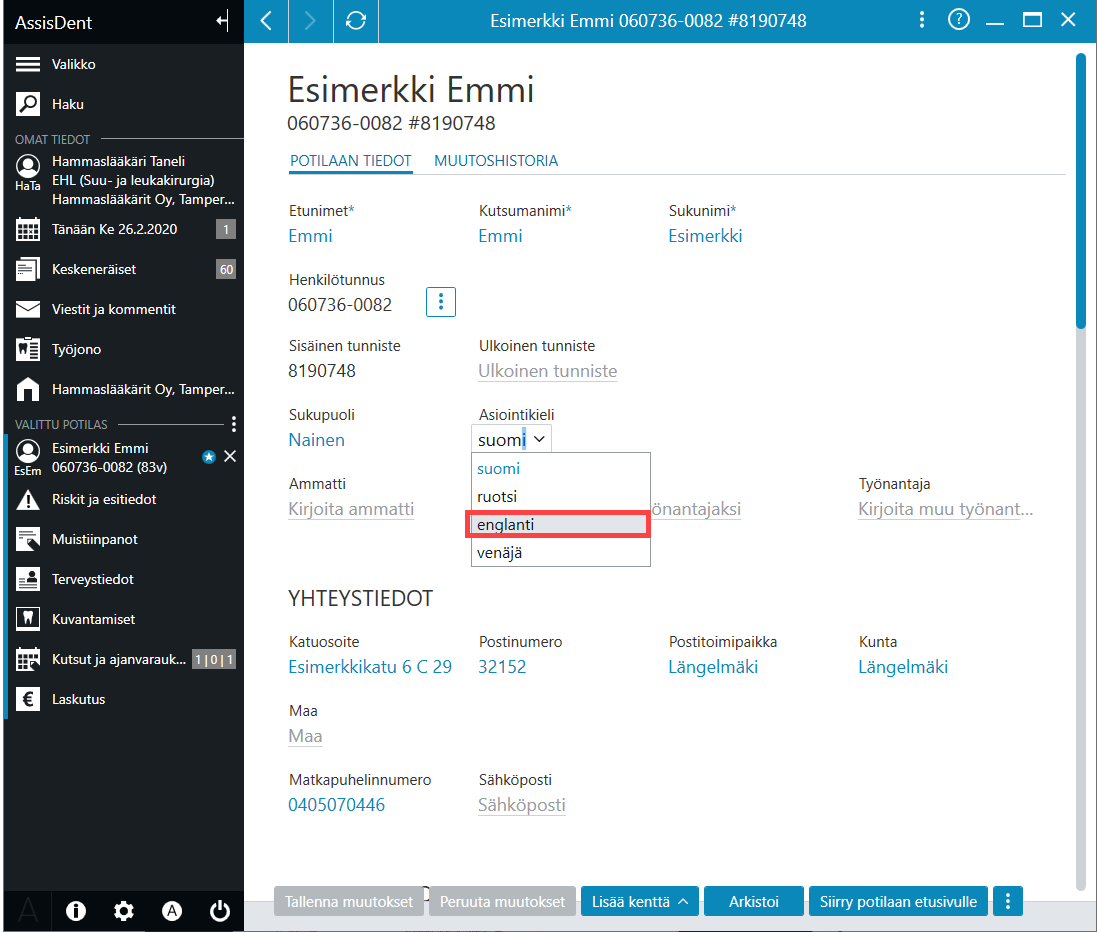Open the Asiointikieli language dropdown arrow

[x=539, y=439]
